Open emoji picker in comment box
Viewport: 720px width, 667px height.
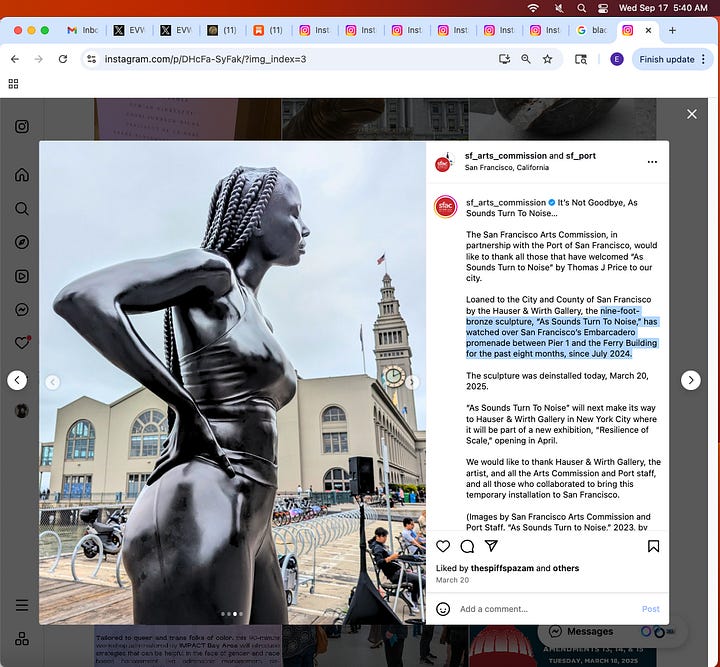(x=443, y=609)
